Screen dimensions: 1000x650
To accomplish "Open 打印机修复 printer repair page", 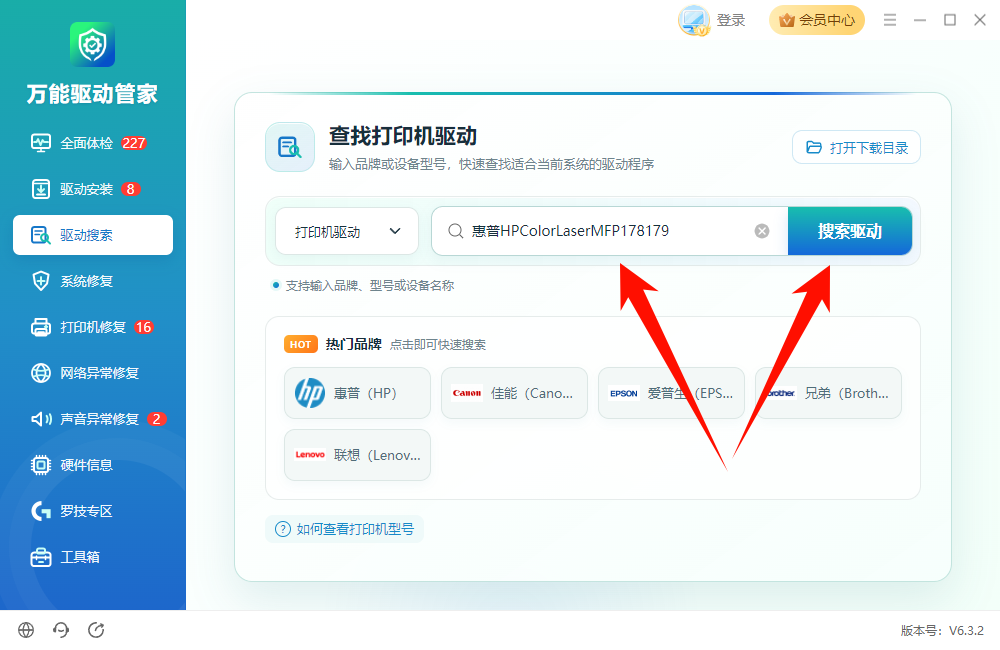I will click(92, 327).
